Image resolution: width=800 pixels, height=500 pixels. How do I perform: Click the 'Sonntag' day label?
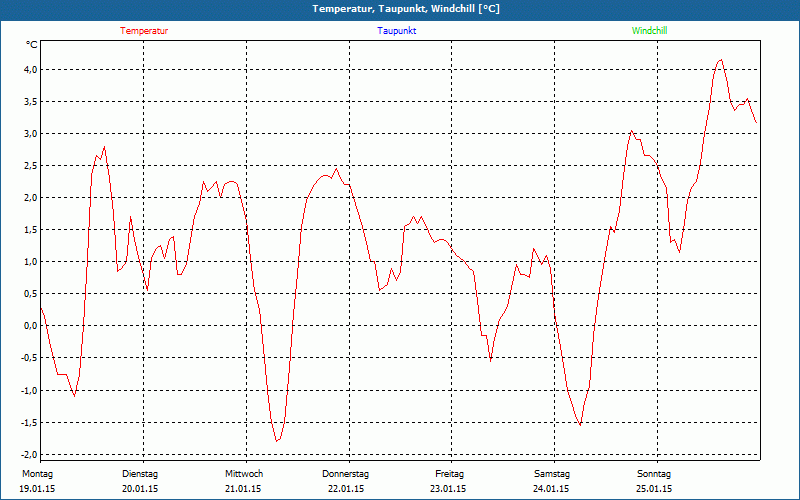[654, 474]
